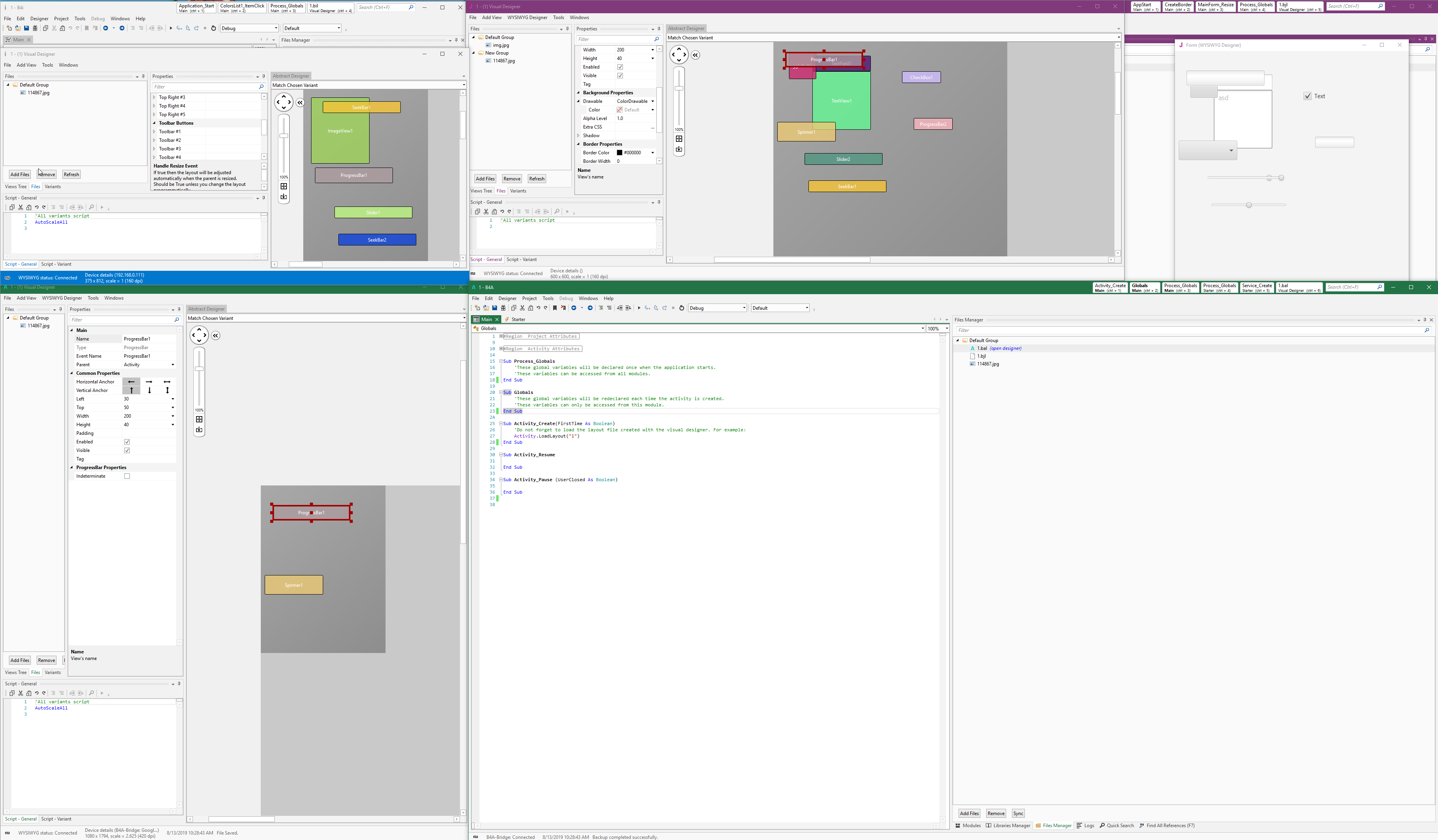1438x840 pixels.
Task: Uncheck the Text checkbox in the WYSIWYG form
Action: [x=1308, y=96]
